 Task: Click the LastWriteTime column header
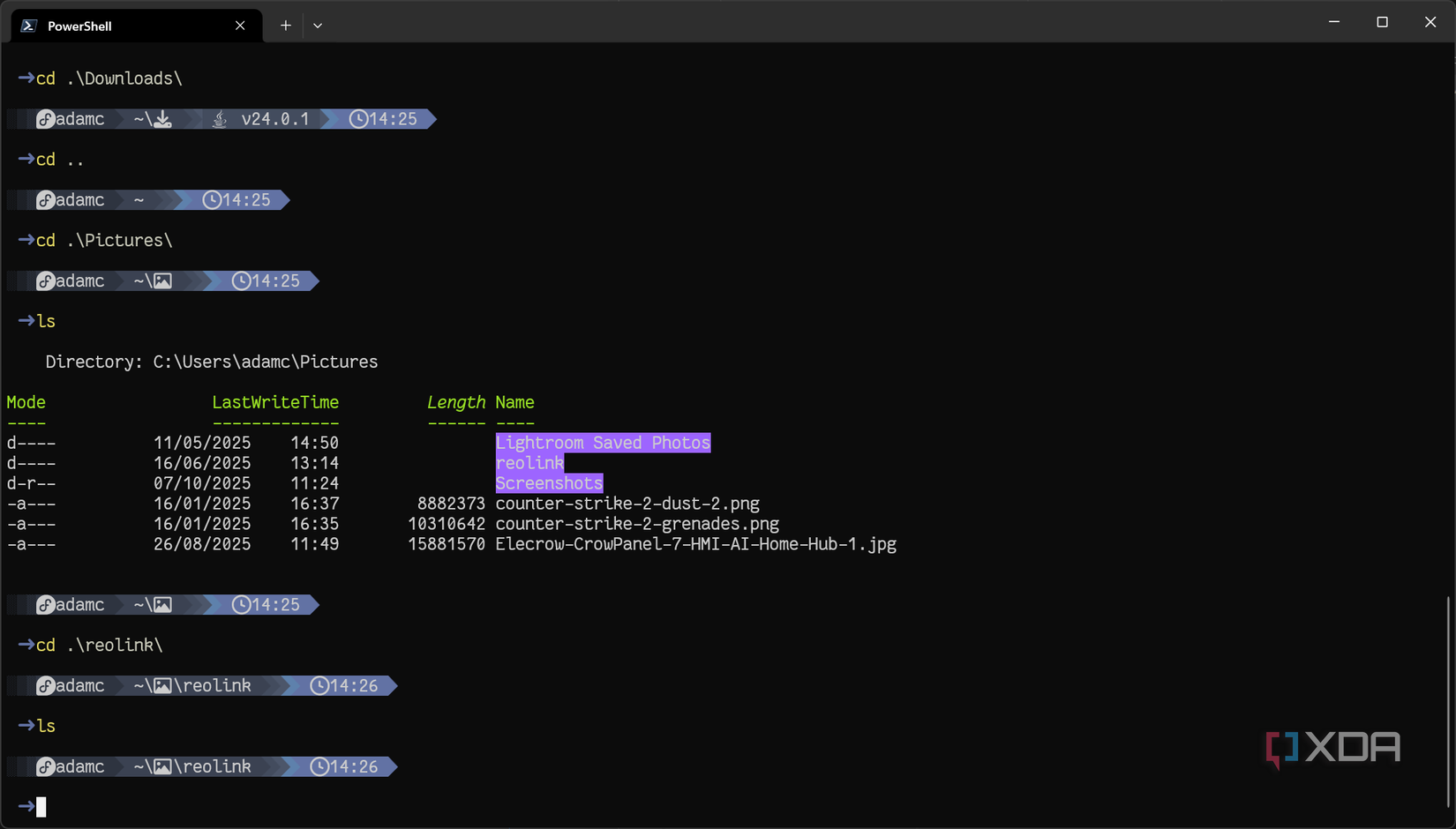pos(275,403)
